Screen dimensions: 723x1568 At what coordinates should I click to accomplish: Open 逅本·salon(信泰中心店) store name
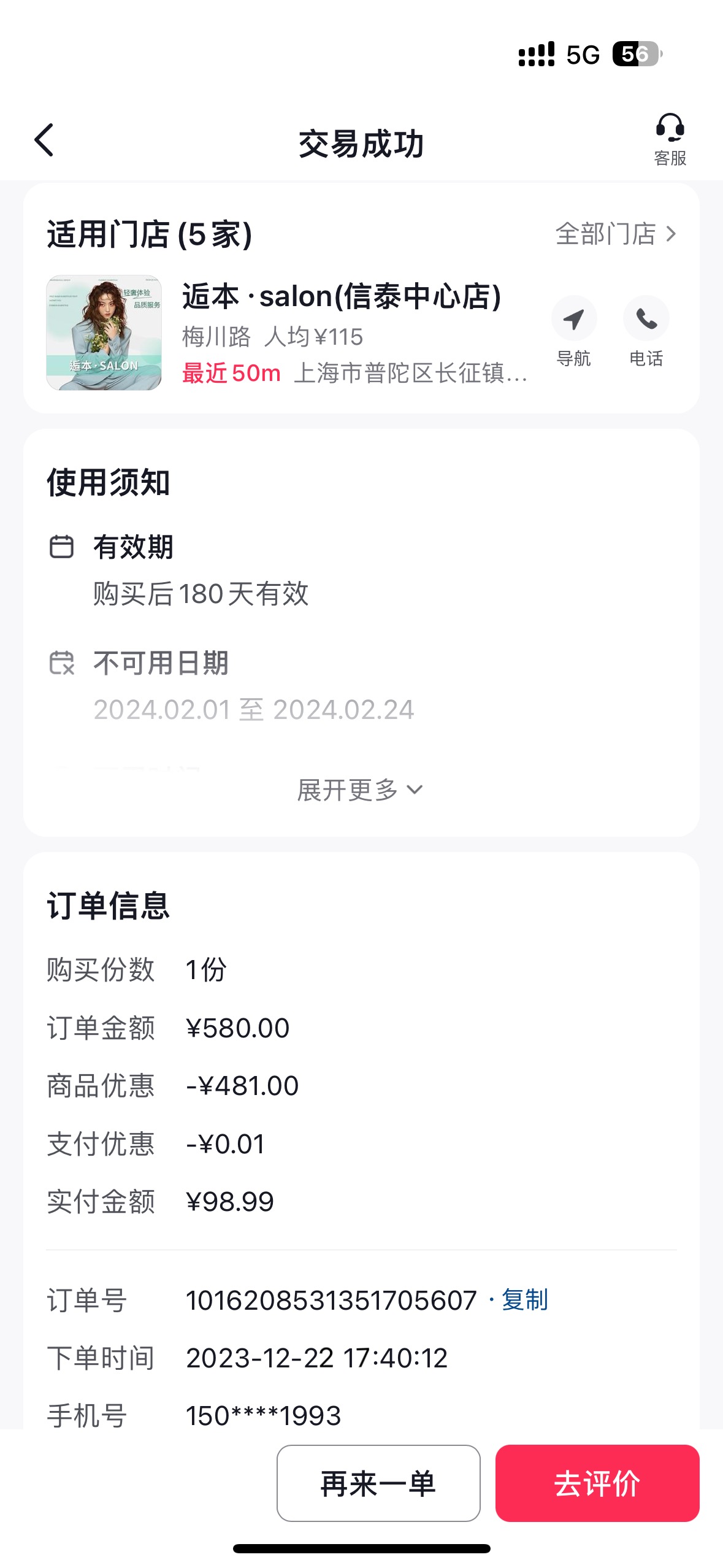(x=342, y=296)
